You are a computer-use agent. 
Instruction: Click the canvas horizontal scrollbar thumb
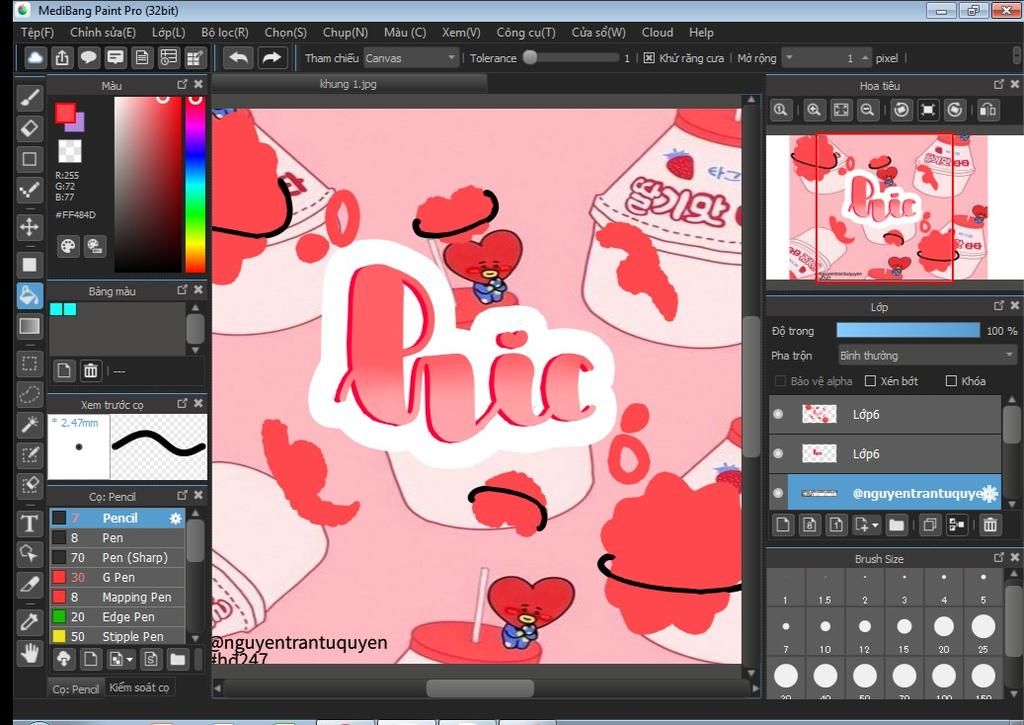pyautogui.click(x=480, y=688)
